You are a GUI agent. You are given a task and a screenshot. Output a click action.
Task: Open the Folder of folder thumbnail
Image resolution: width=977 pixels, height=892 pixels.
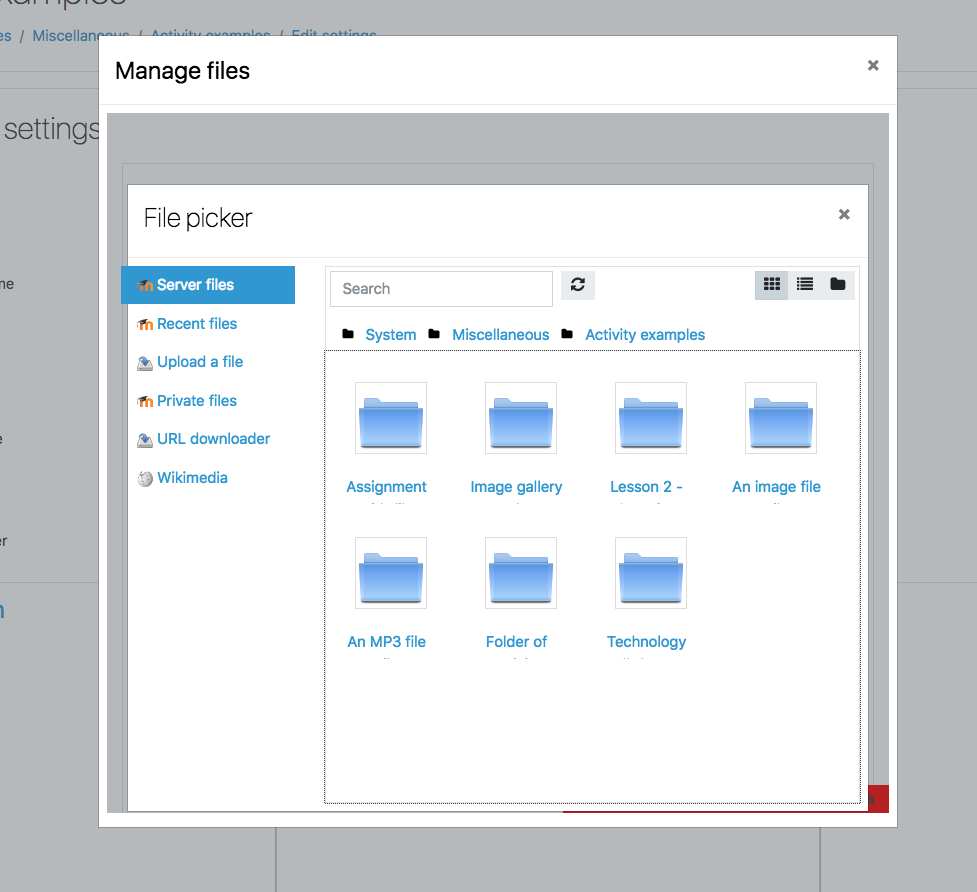521,573
